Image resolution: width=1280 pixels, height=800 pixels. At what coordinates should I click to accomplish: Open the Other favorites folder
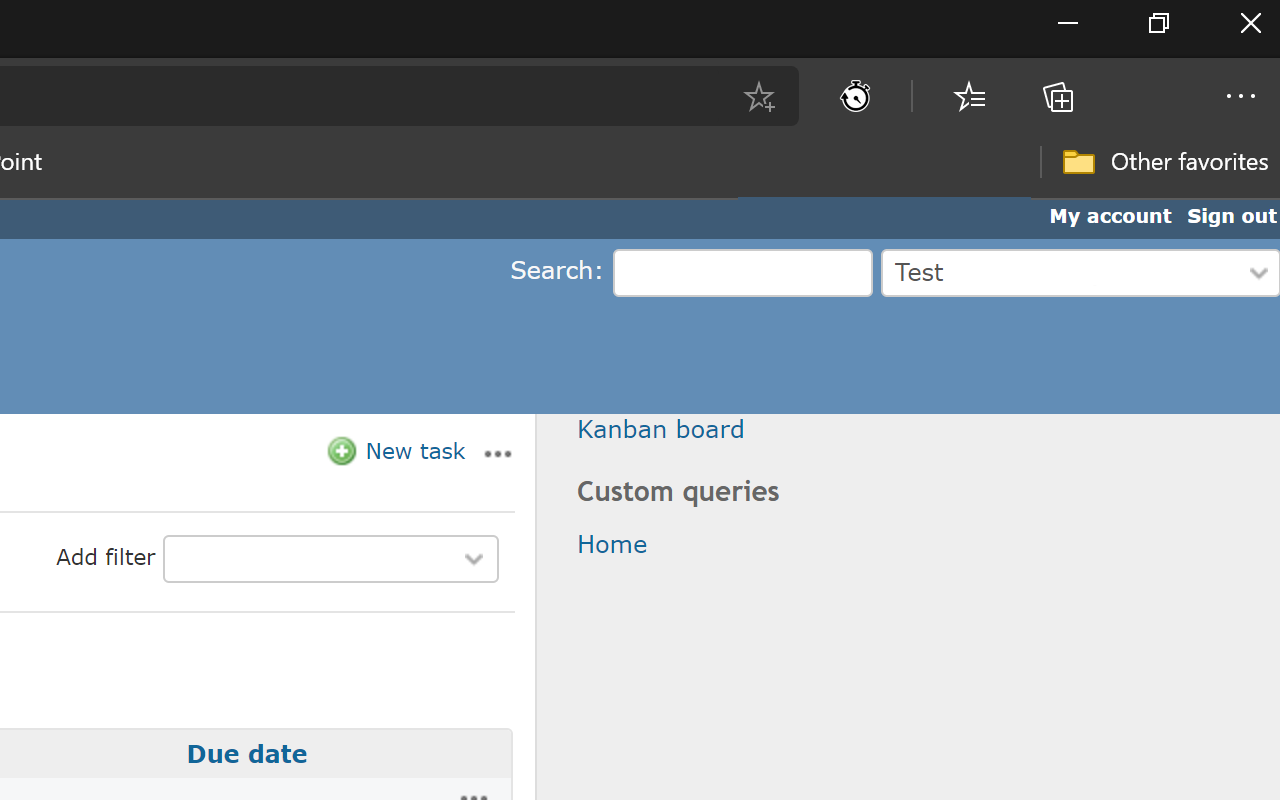coord(1165,162)
